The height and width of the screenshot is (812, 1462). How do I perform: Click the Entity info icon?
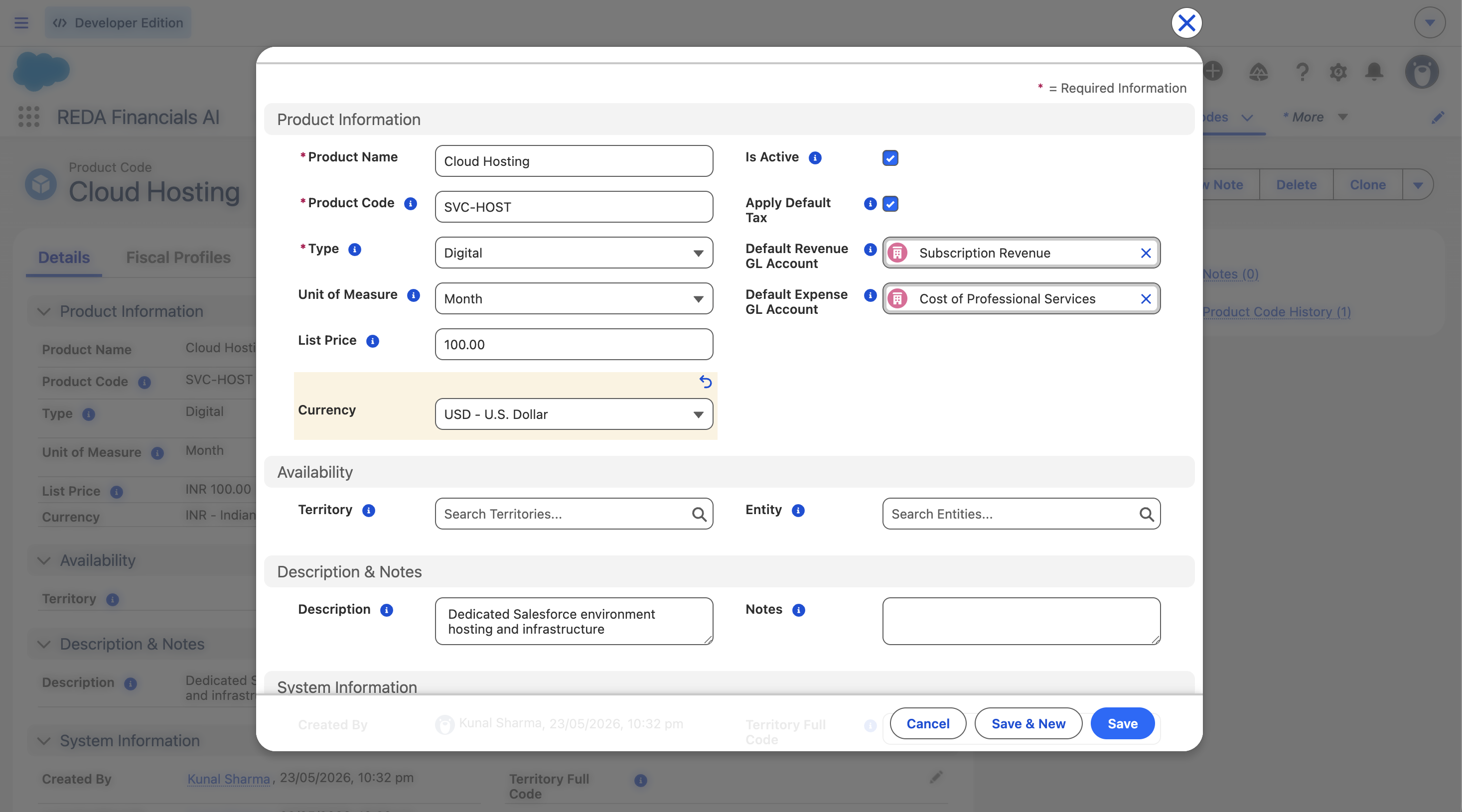coord(798,511)
